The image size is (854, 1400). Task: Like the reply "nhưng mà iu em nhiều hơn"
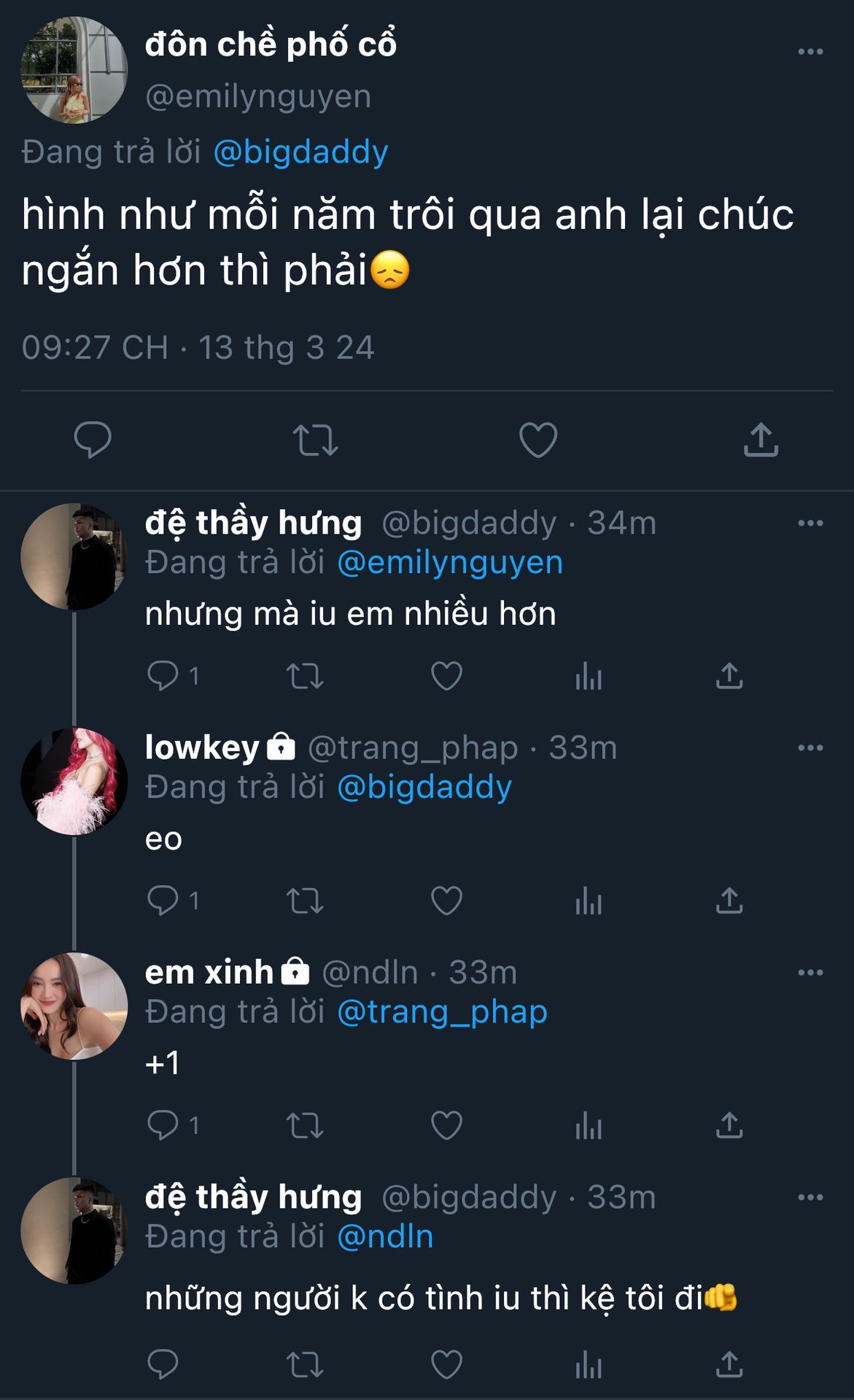(446, 676)
